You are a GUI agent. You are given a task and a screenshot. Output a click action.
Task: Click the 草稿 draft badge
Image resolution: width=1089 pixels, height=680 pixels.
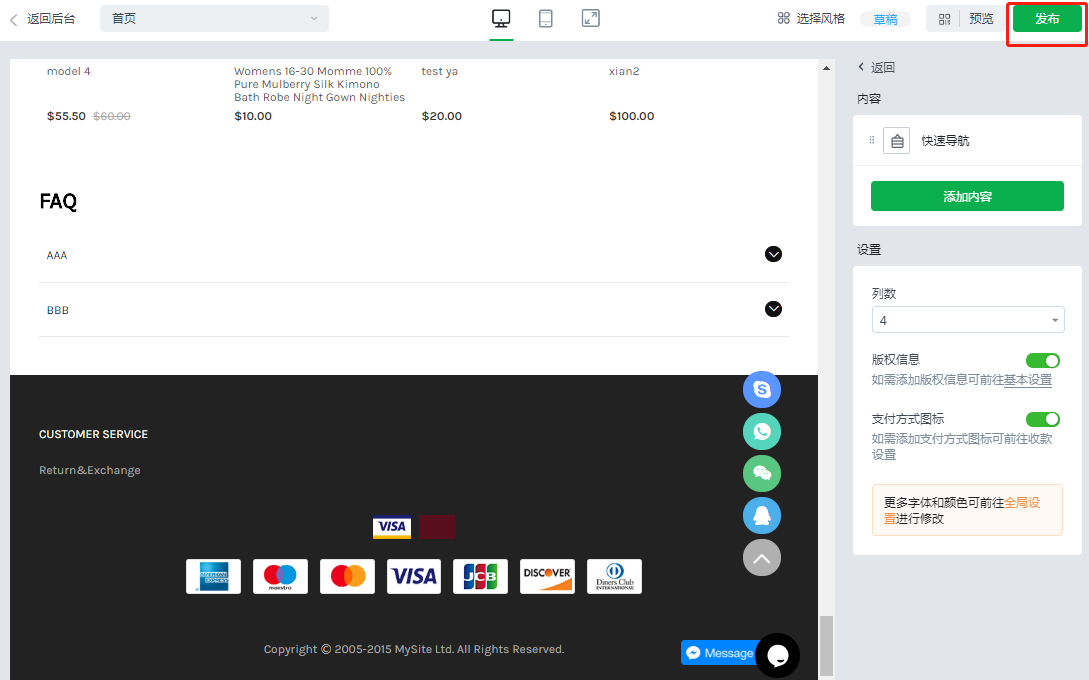(886, 19)
